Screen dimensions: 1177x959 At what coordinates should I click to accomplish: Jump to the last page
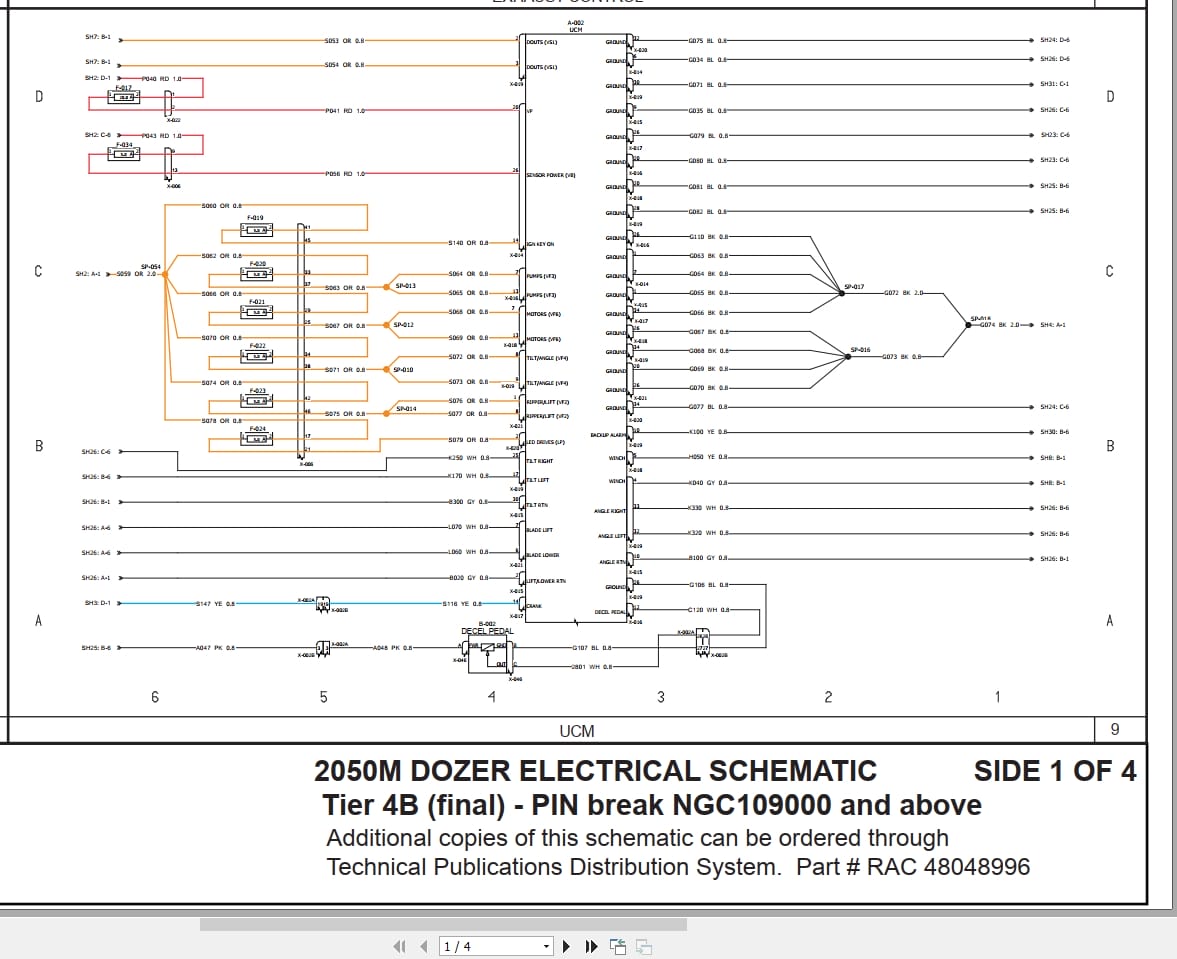tap(590, 945)
